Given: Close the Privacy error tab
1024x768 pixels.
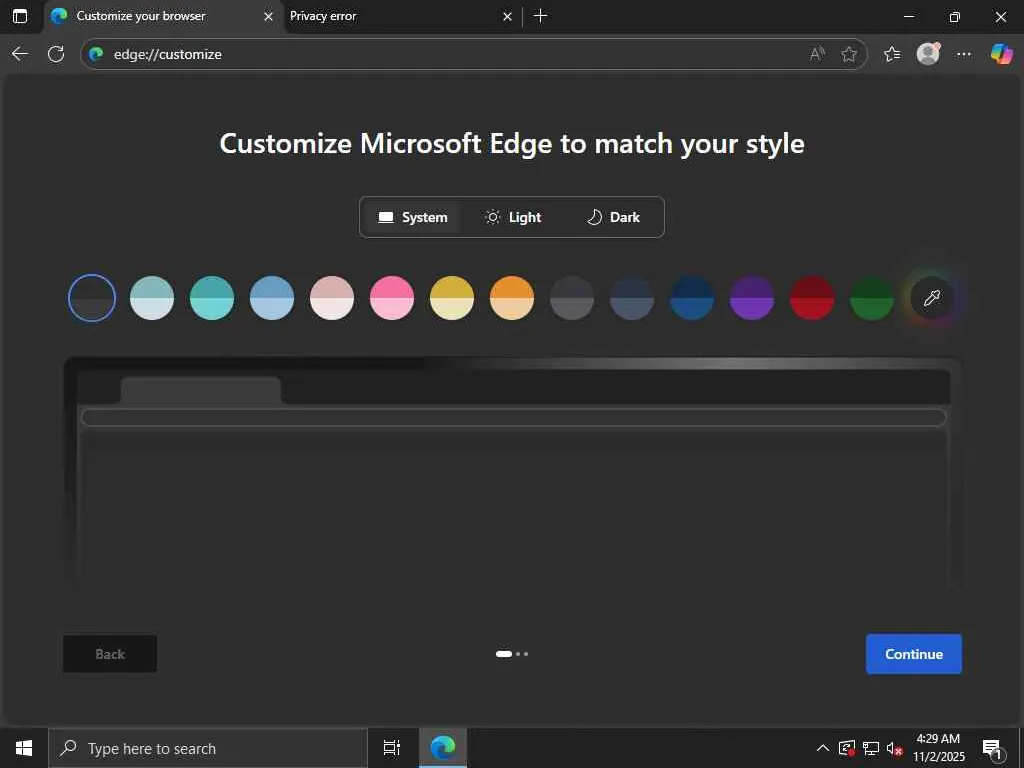Looking at the screenshot, I should click(507, 16).
